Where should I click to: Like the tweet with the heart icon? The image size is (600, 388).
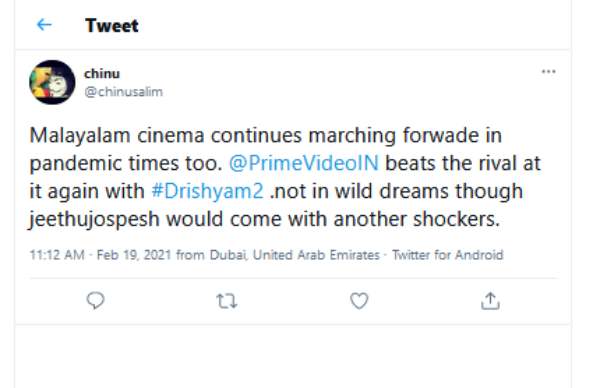[x=359, y=301]
